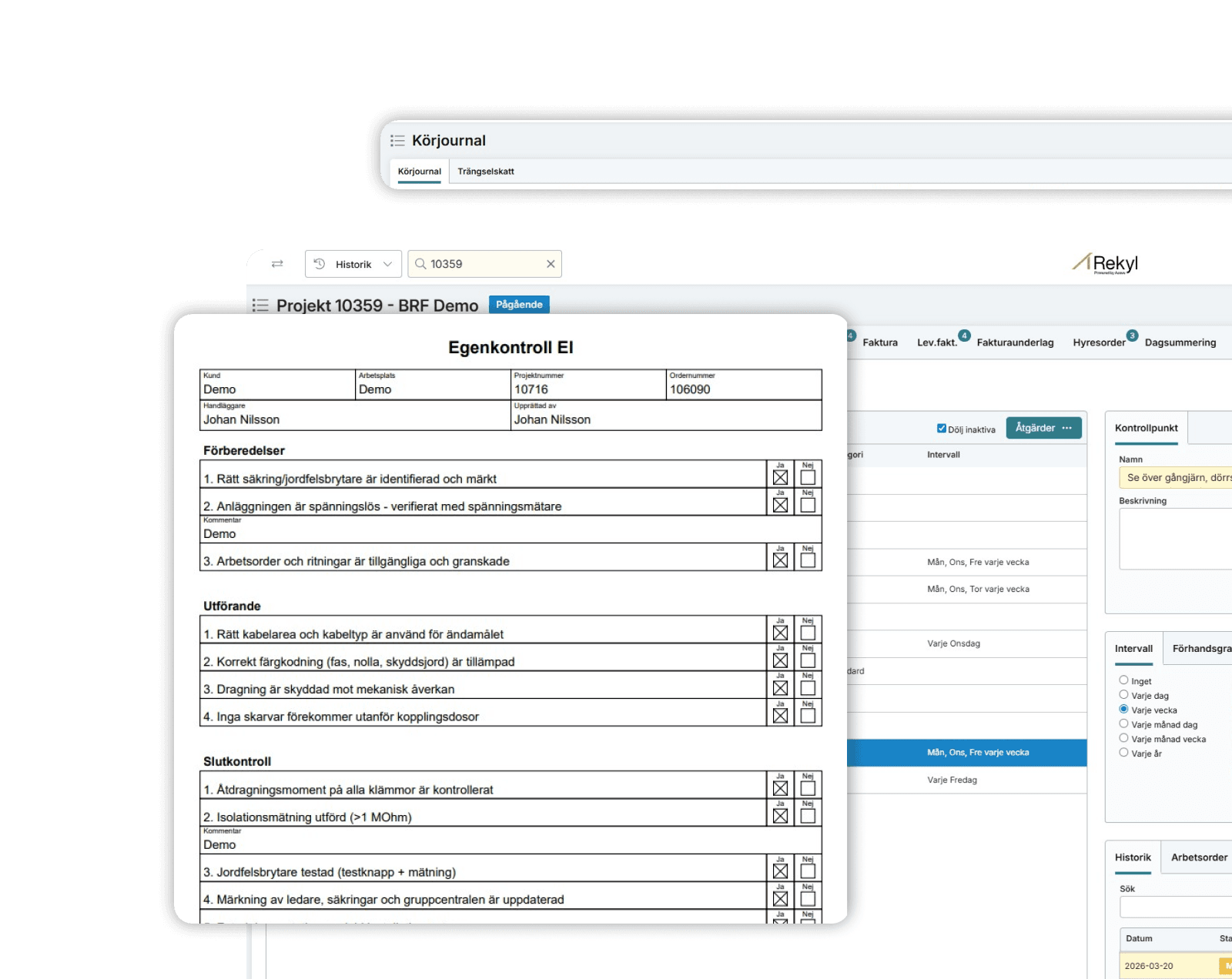Click the Pågående status badge

(519, 305)
